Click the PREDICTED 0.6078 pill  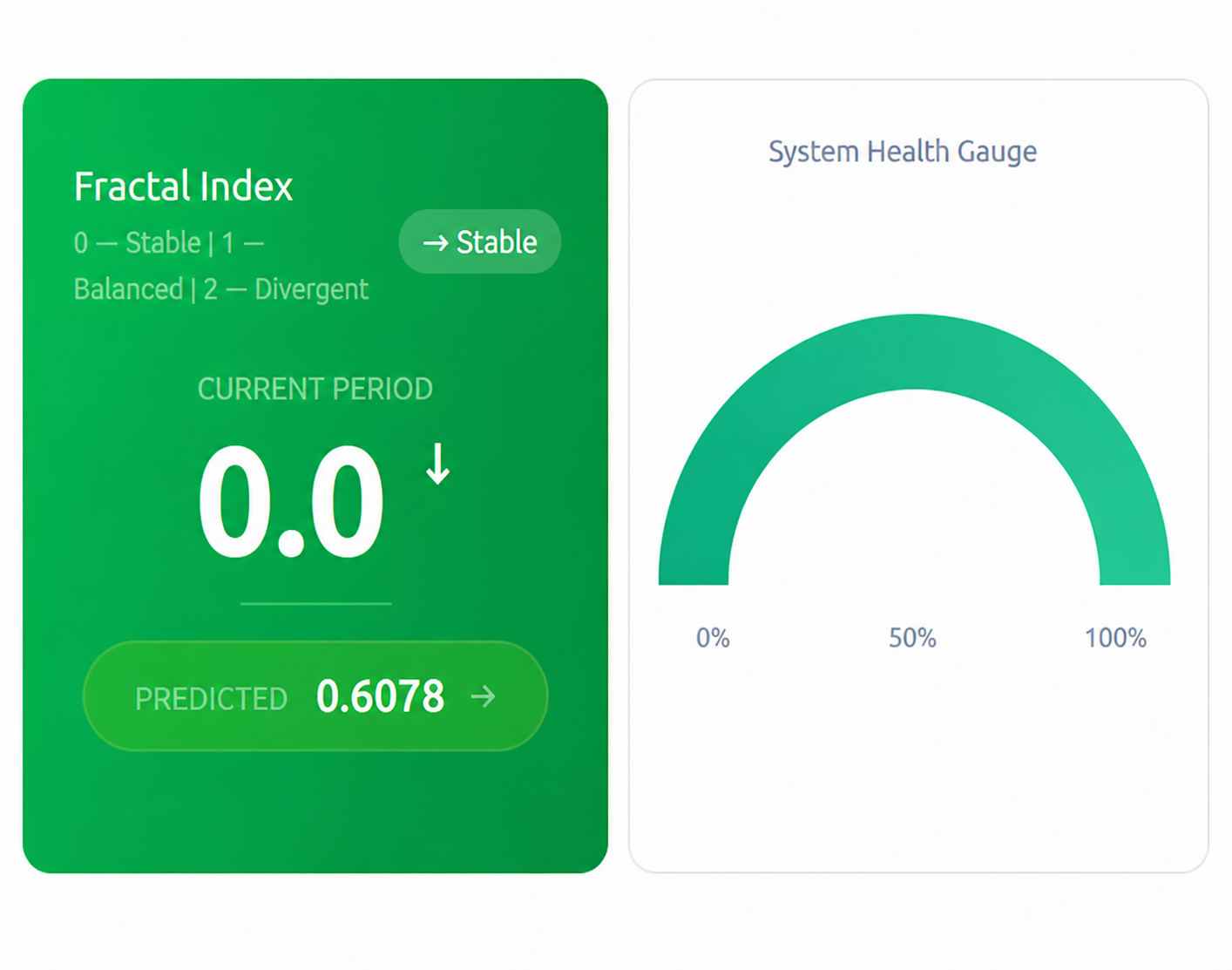point(315,696)
